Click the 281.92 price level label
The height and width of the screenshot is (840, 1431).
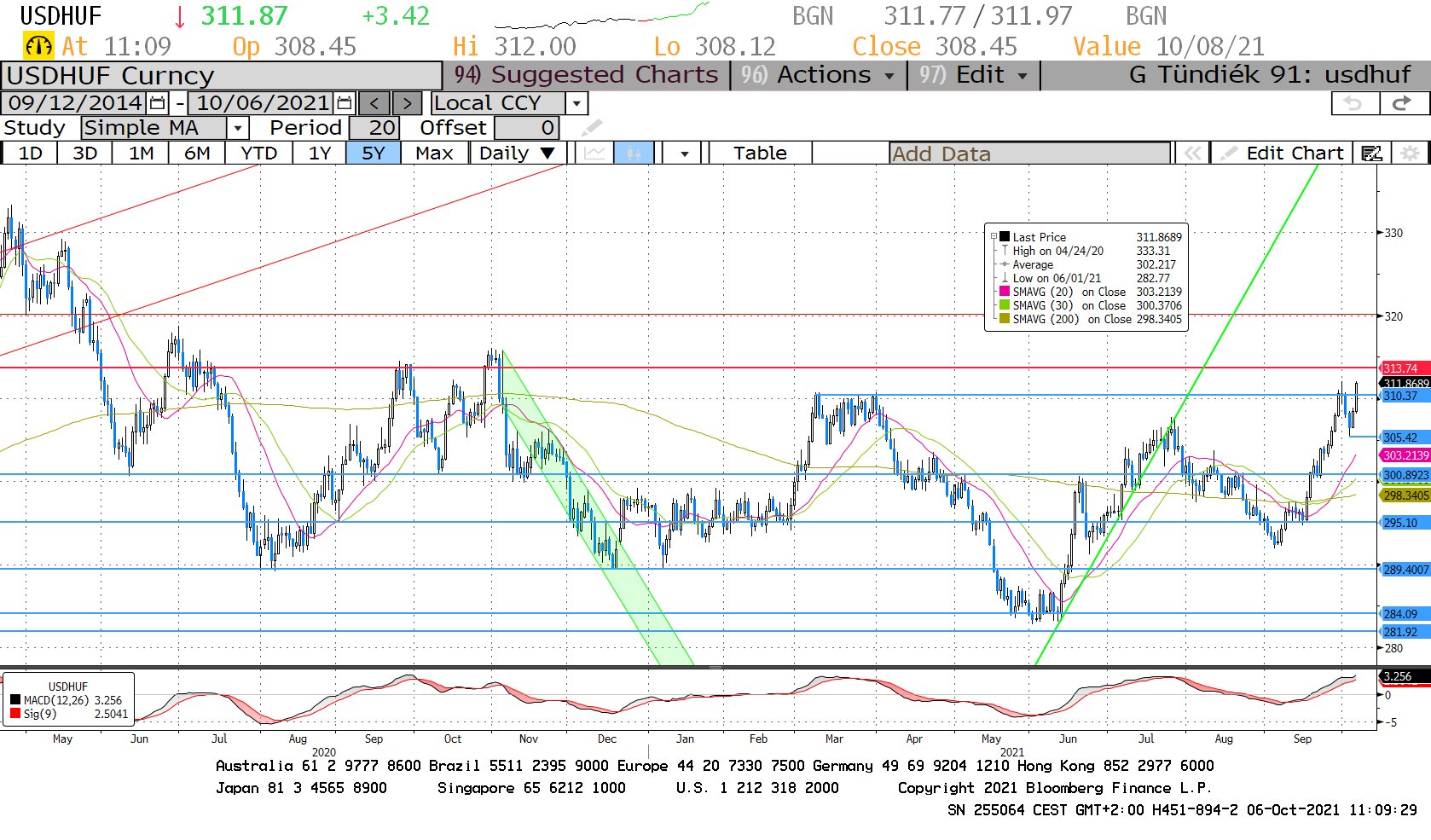point(1404,632)
